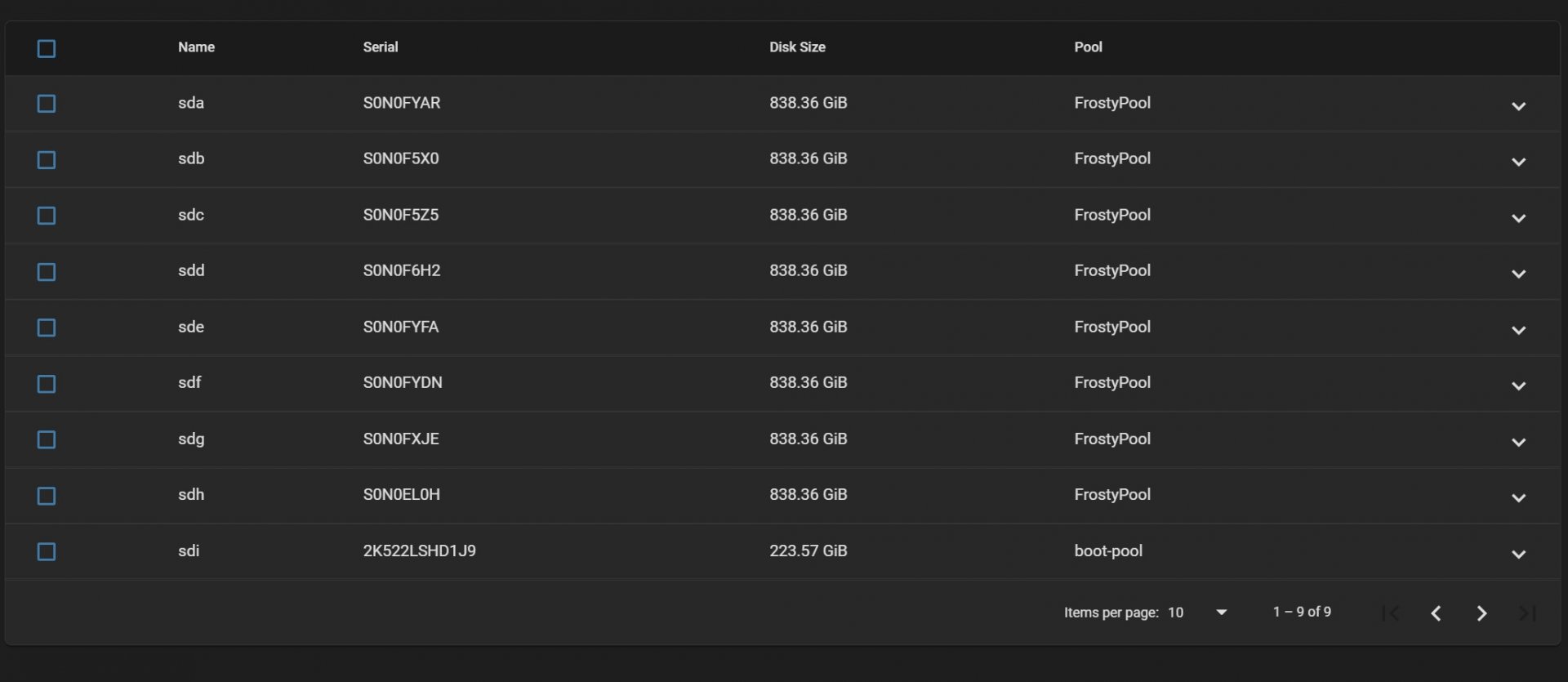
Task: Click the sdh disk name
Action: (191, 495)
